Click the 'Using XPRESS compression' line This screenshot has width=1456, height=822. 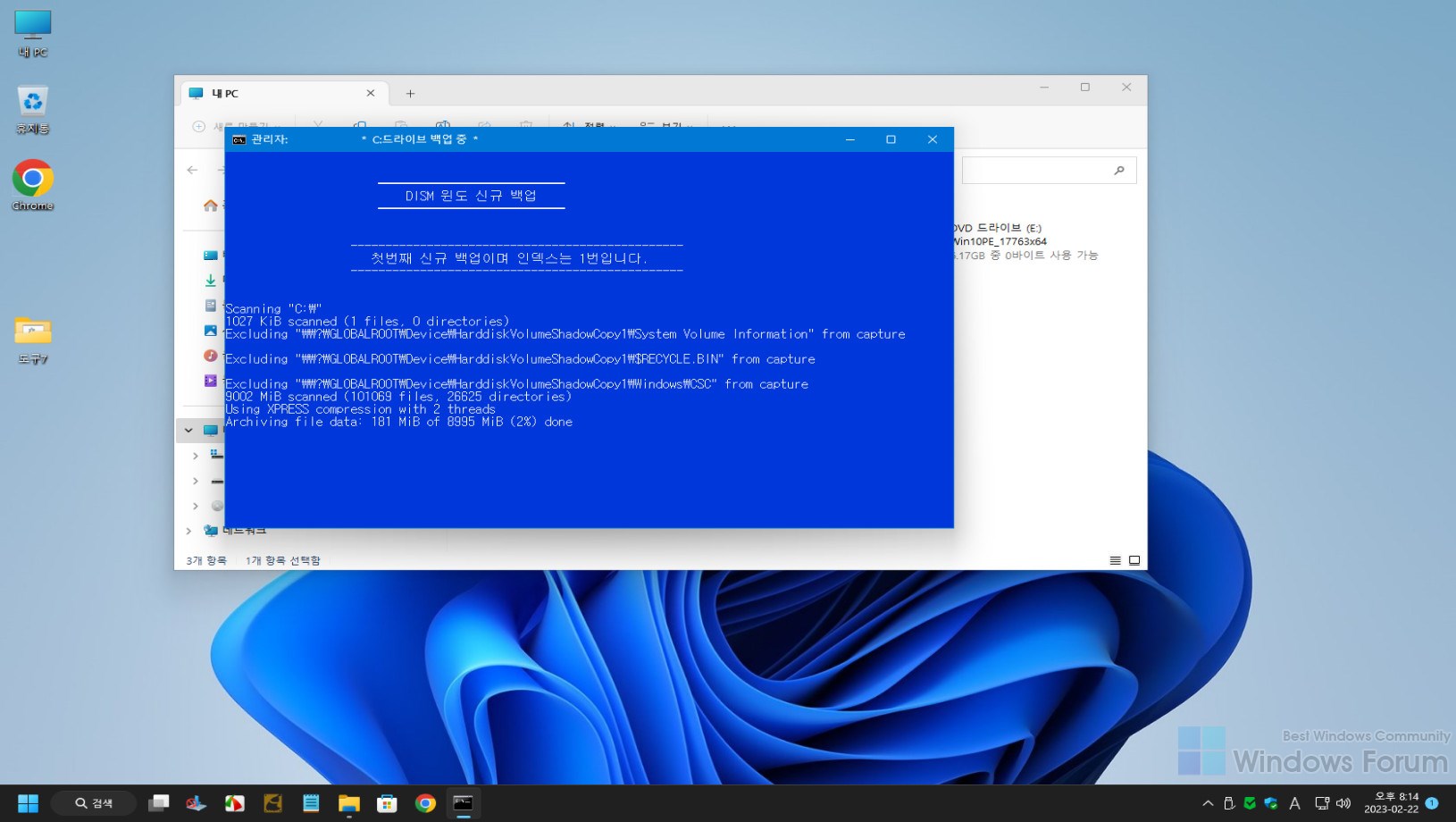coord(360,409)
